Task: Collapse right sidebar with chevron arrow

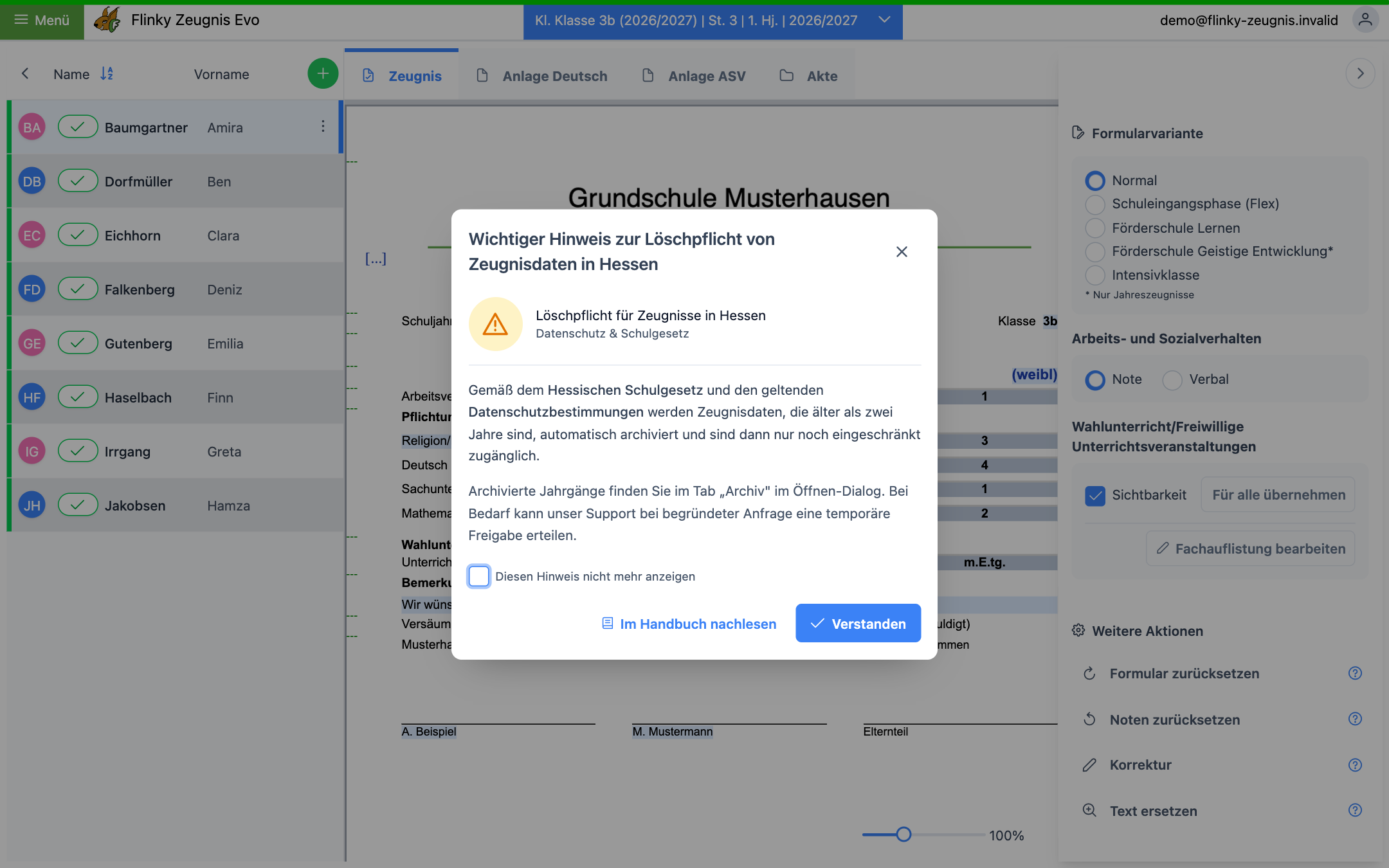Action: click(x=1360, y=73)
